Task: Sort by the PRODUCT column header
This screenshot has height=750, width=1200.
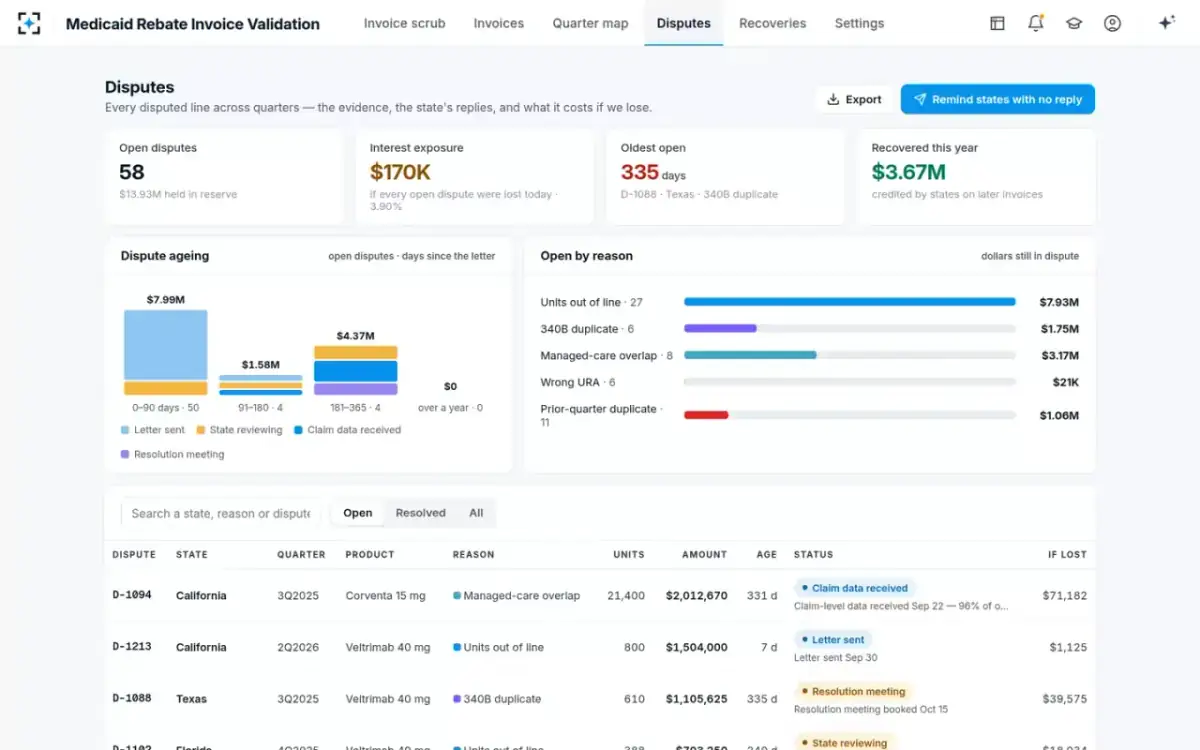Action: coord(370,554)
